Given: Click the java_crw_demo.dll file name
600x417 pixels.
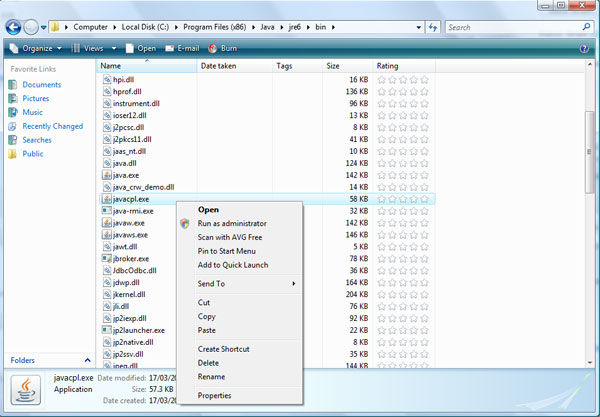Looking at the screenshot, I should click(x=143, y=187).
